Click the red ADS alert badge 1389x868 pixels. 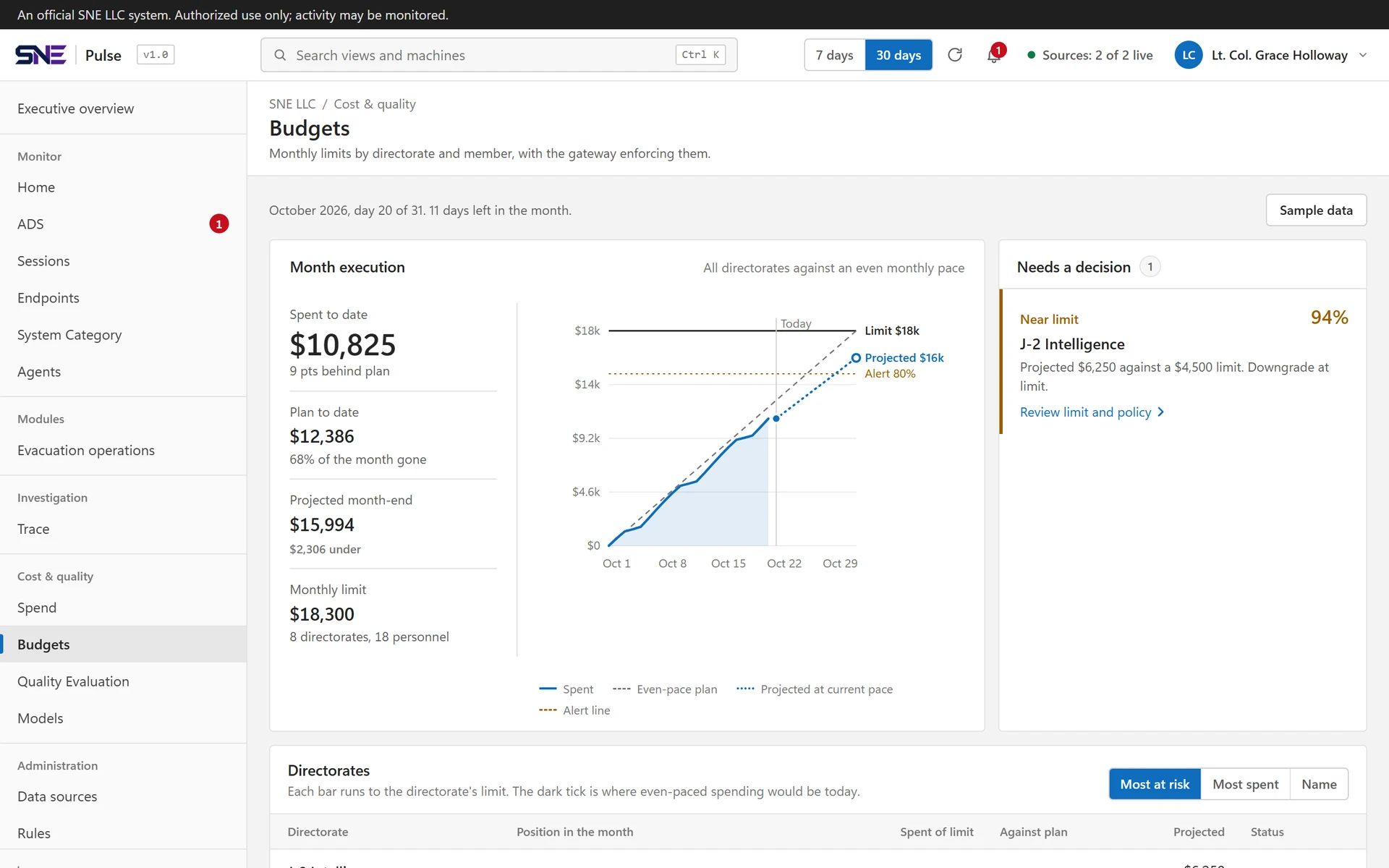tap(218, 224)
